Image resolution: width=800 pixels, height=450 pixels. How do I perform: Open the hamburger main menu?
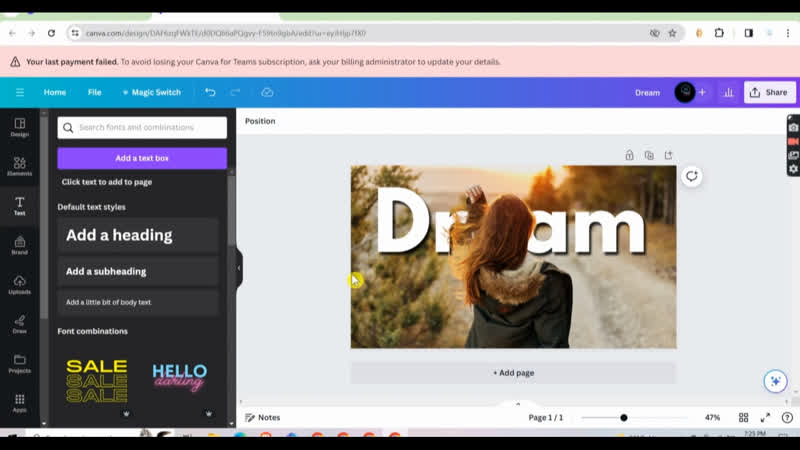20,92
